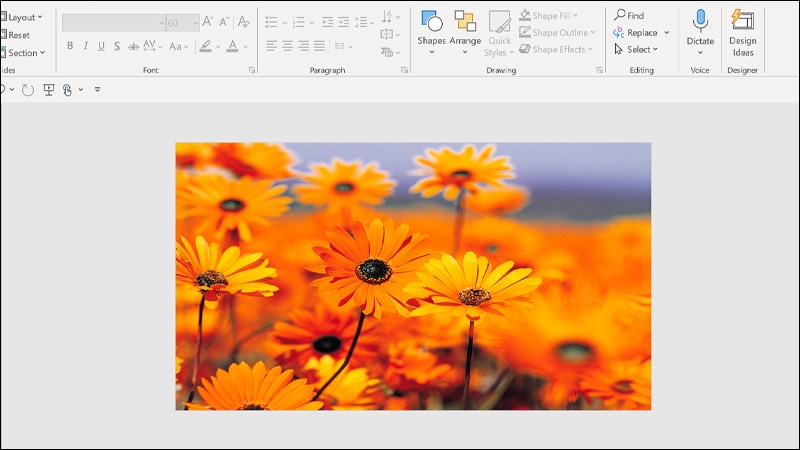The image size is (800, 450).
Task: Open Section menu
Action: tap(23, 53)
